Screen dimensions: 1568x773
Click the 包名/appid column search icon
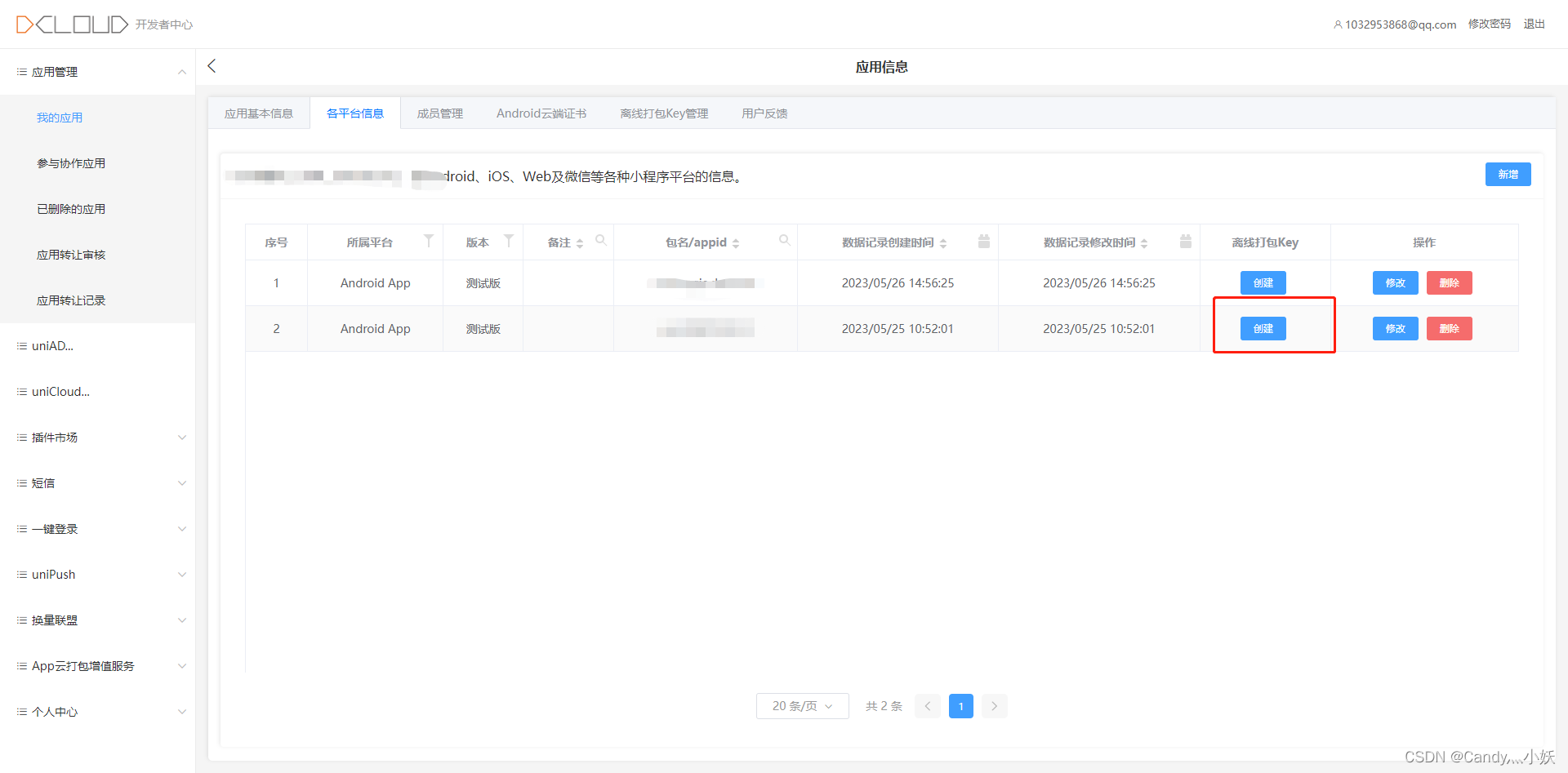pos(785,240)
